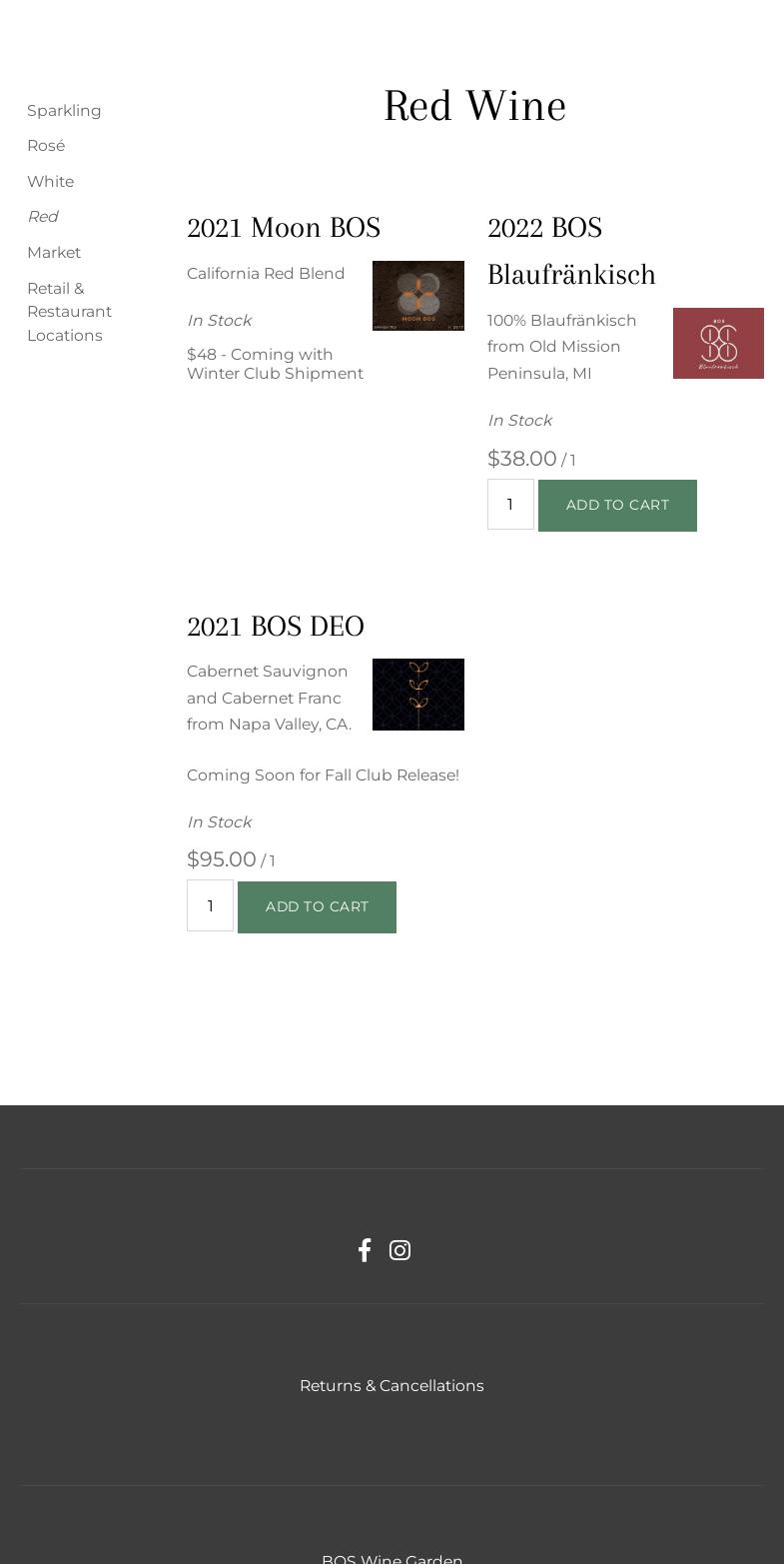Open the Rosé category
Image resolution: width=784 pixels, height=1564 pixels.
tap(46, 146)
